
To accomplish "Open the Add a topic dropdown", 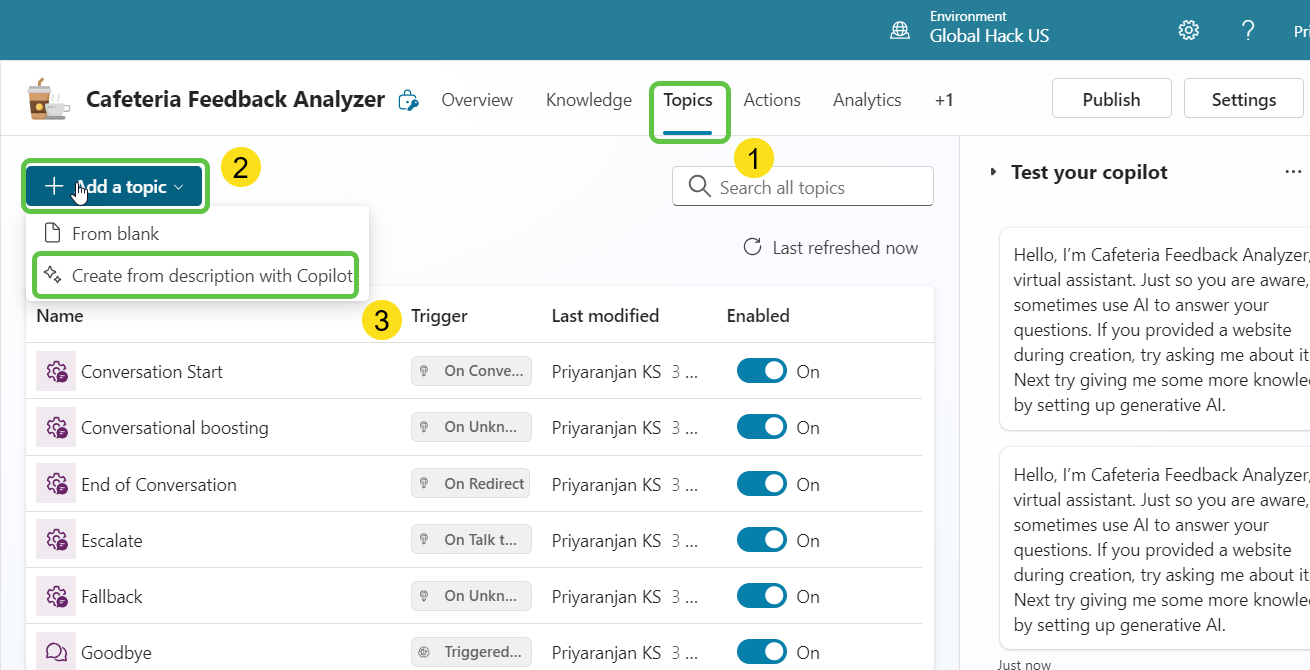I will coord(114,185).
